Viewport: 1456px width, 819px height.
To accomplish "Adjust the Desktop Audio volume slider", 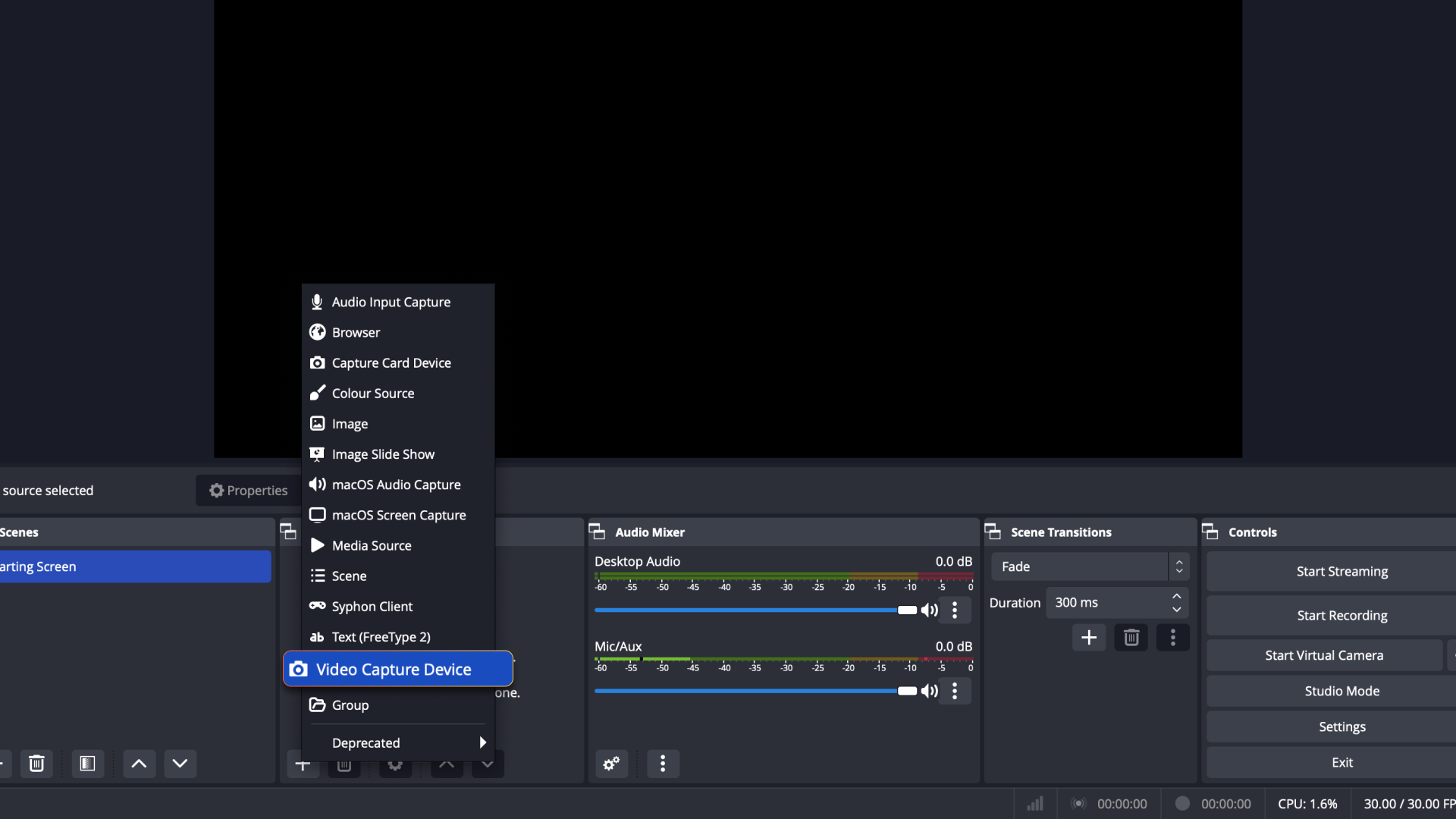I will click(x=906, y=610).
